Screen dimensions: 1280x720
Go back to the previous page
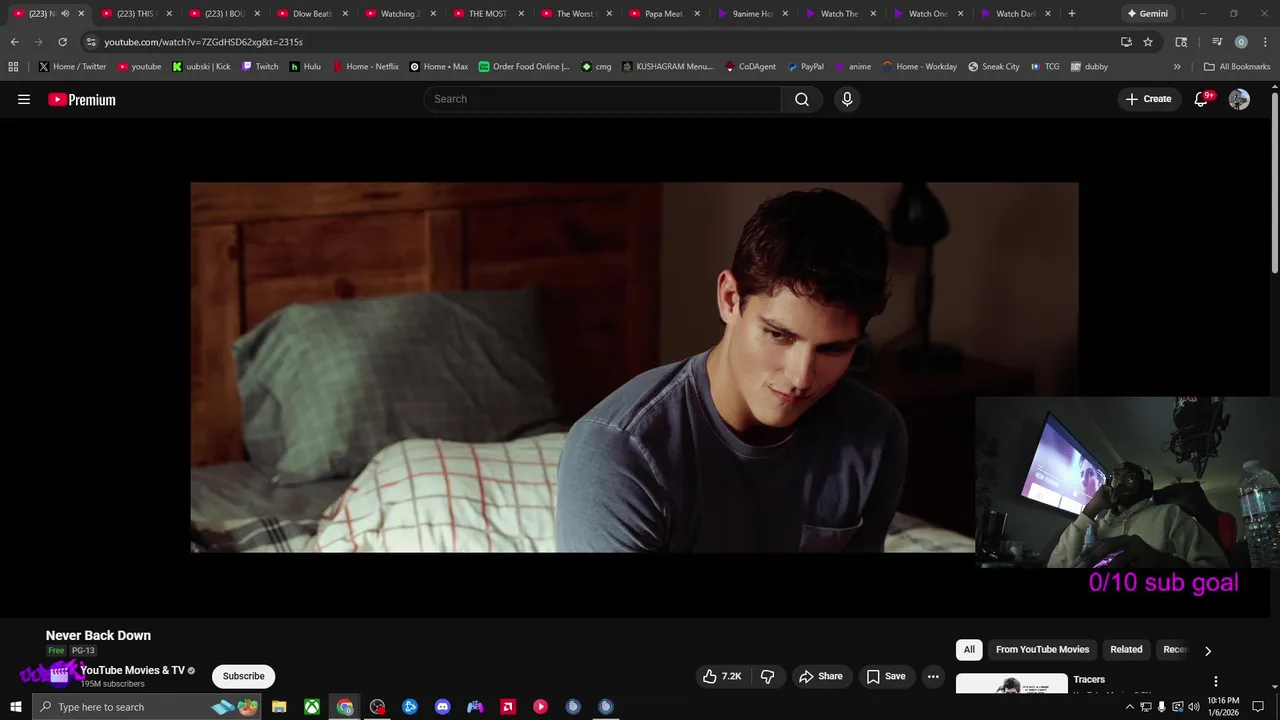click(14, 42)
